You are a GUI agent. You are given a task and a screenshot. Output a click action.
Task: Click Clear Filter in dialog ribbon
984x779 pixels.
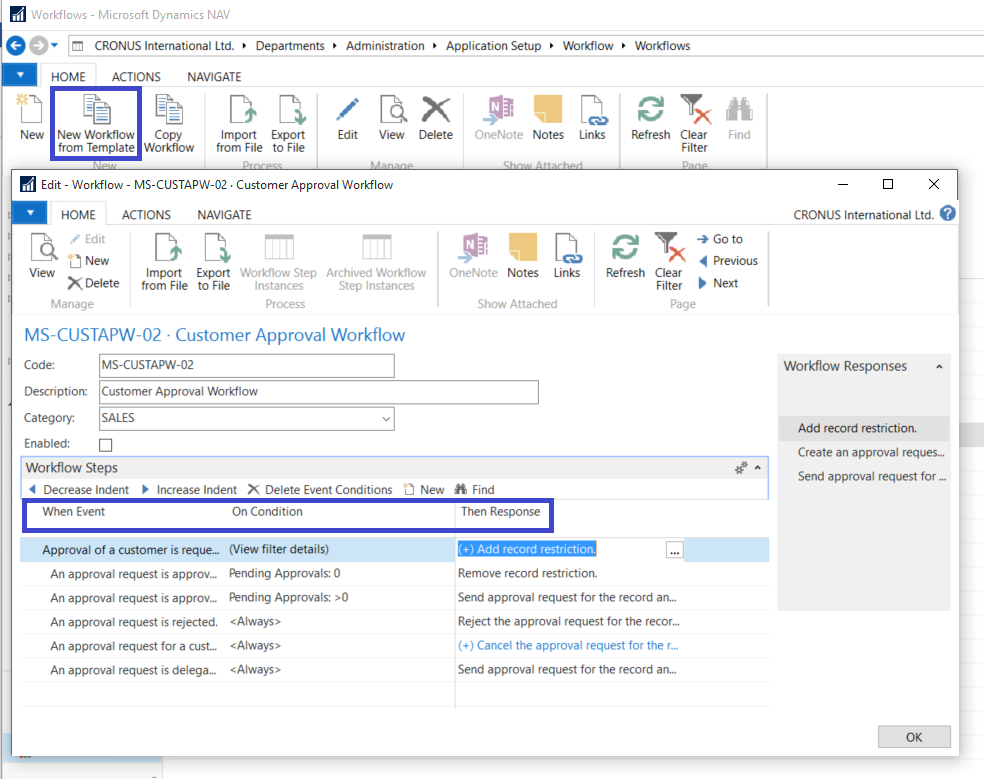(x=668, y=250)
